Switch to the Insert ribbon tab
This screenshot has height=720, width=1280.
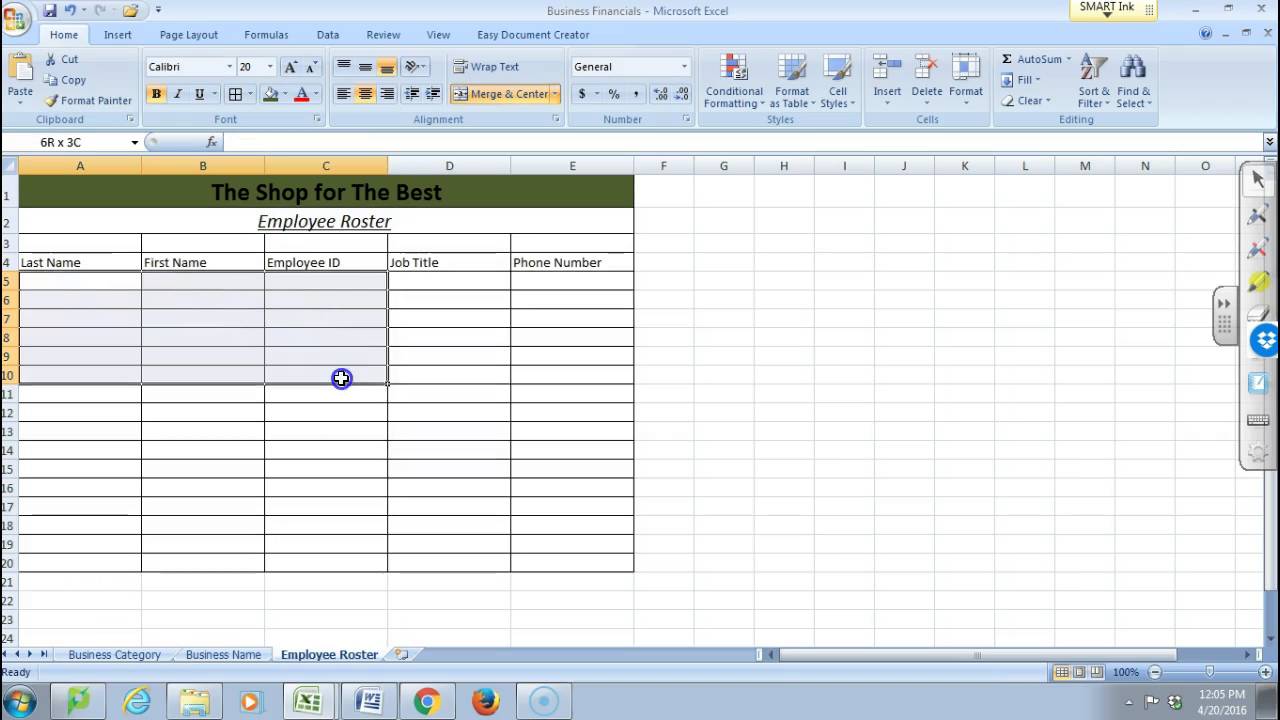117,35
